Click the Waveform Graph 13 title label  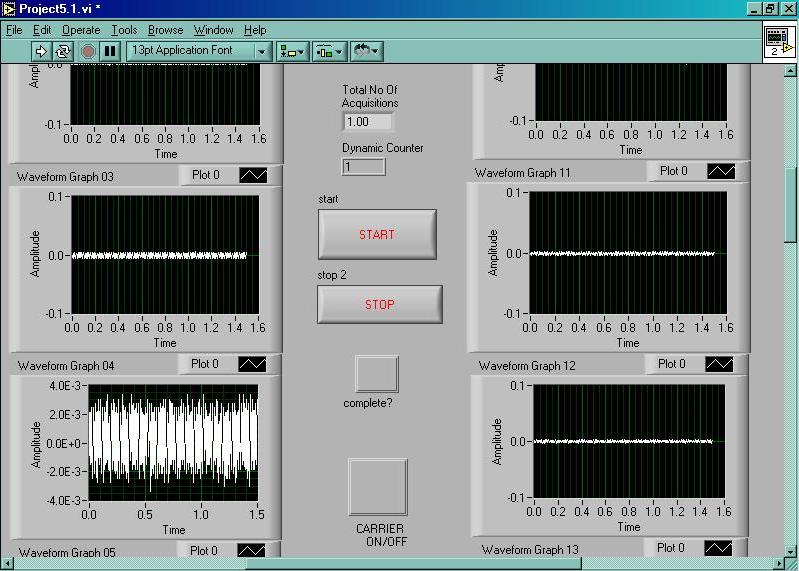coord(530,550)
